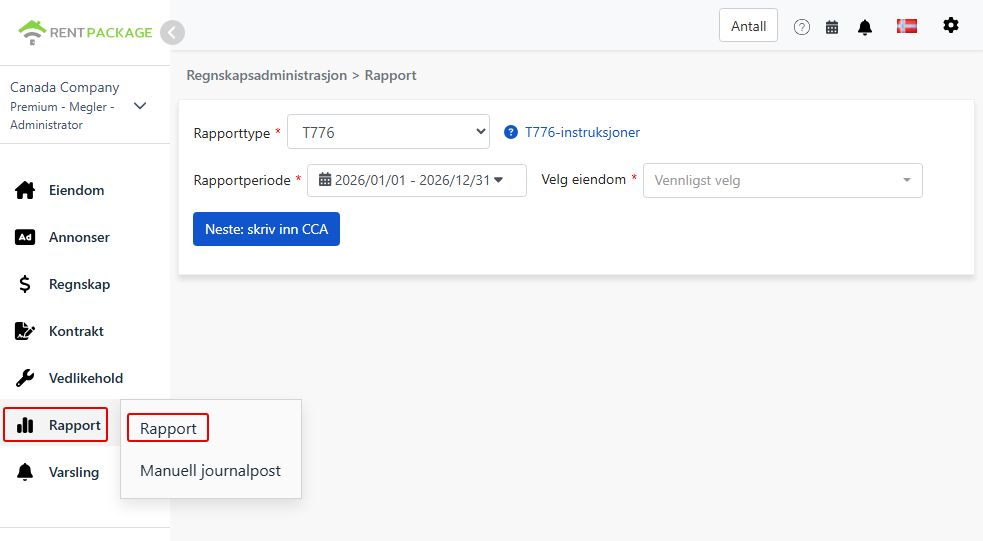The height and width of the screenshot is (541, 983).
Task: Click the Velg eiendom field label
Action: pos(584,179)
